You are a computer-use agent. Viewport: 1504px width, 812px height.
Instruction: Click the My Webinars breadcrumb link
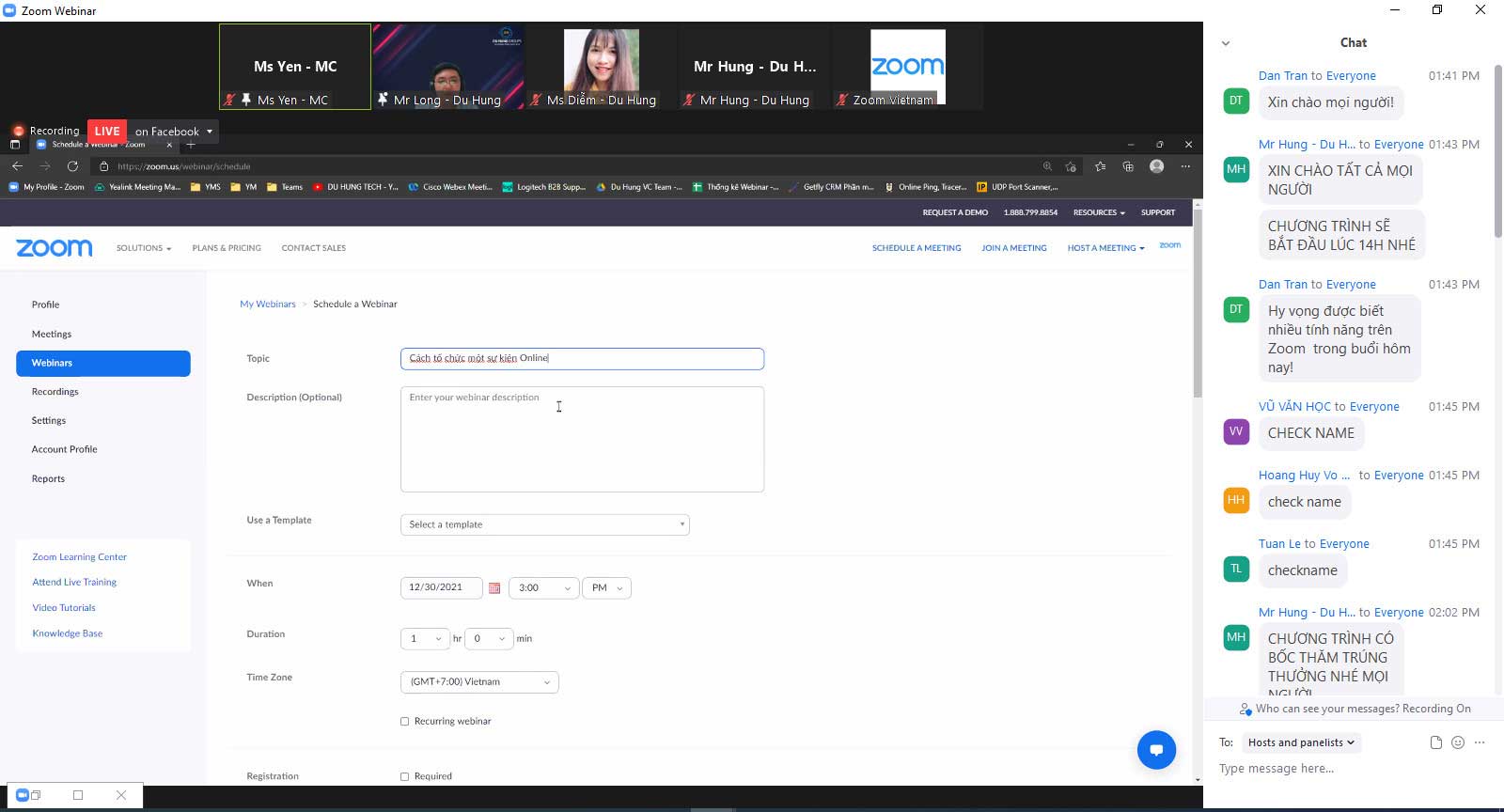point(268,304)
